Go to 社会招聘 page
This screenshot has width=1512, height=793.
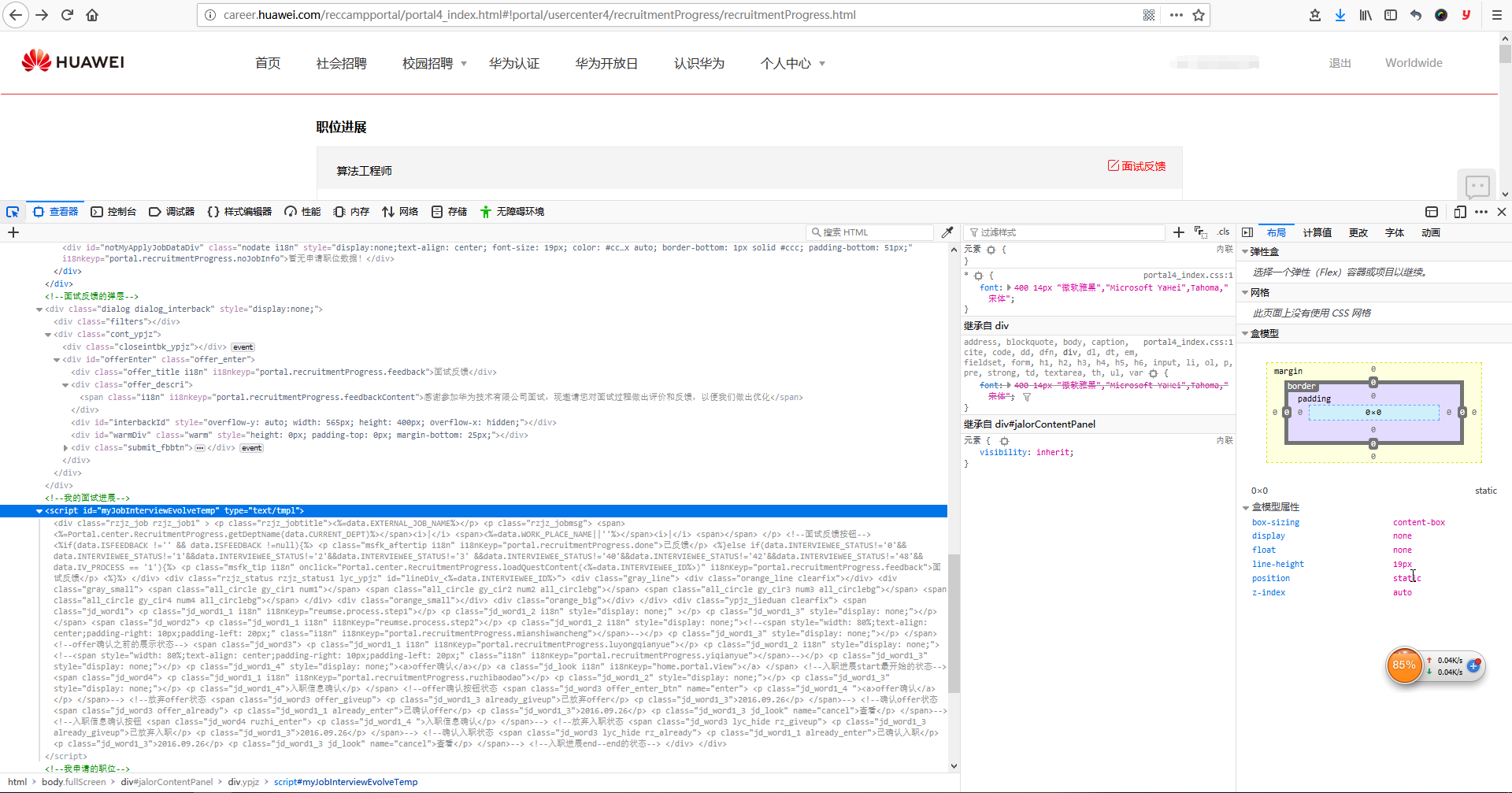341,64
